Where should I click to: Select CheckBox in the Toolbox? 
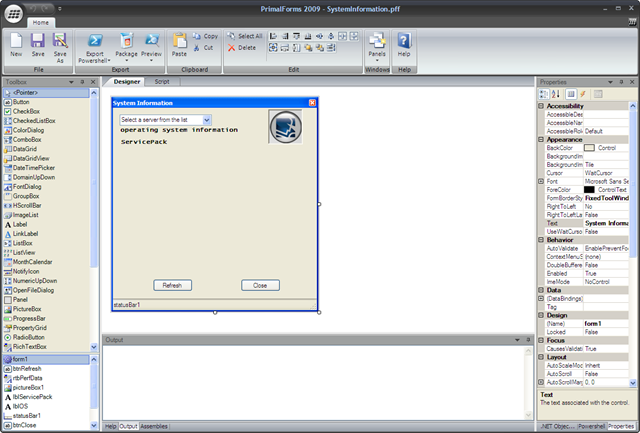(26, 111)
